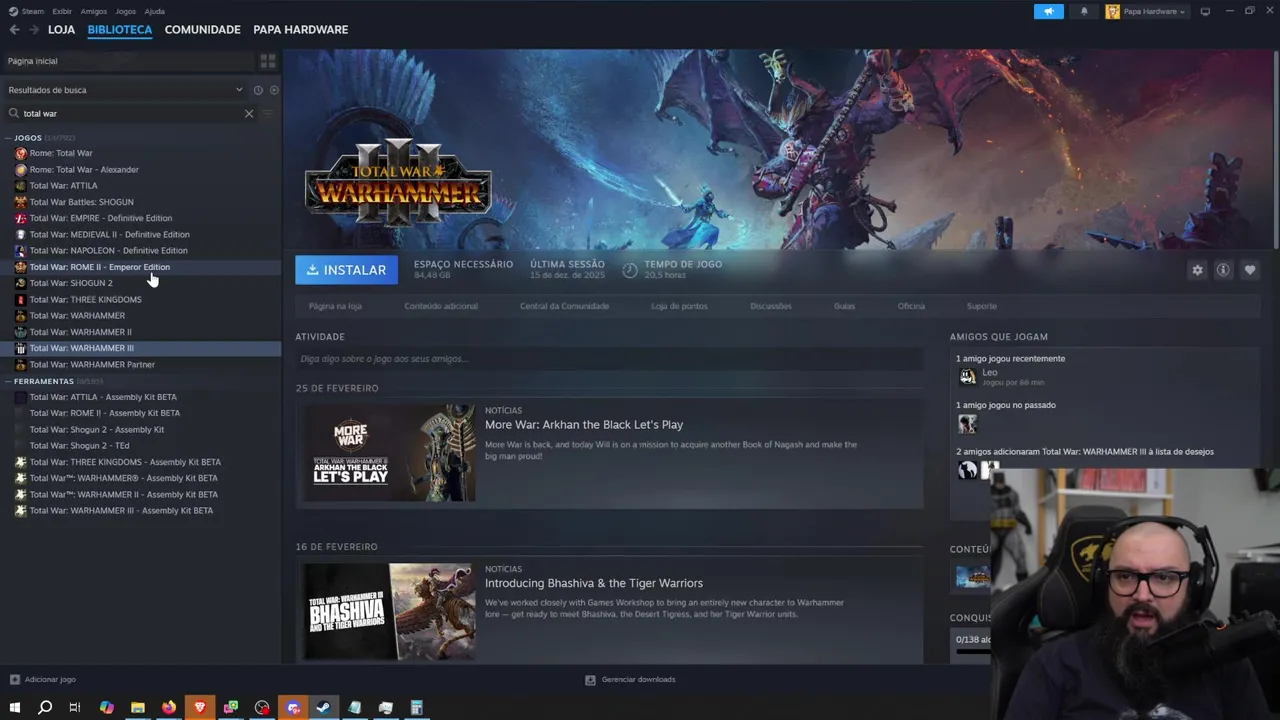
Task: Click the Add game plus icon
Action: point(14,680)
